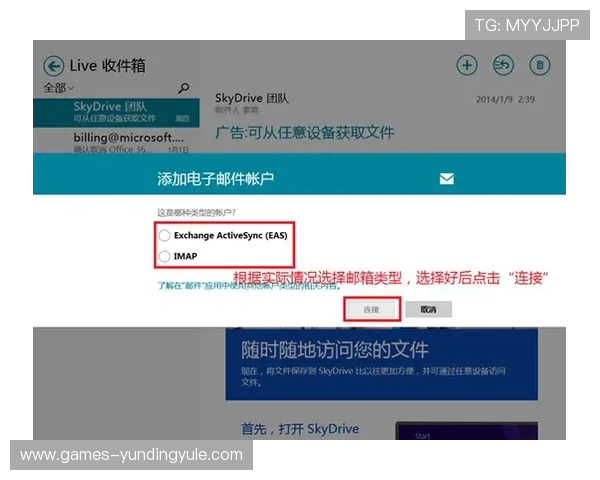Click the dialog title 添加电子邮件帐户
Image resolution: width=600 pixels, height=480 pixels.
coord(215,179)
